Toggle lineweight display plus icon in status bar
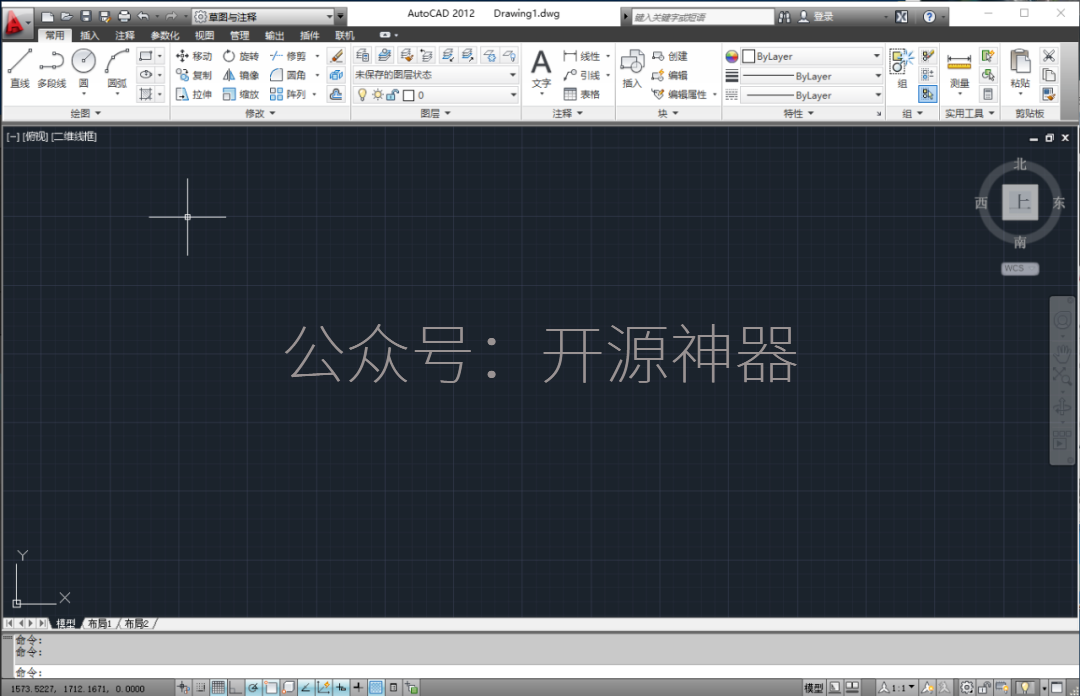Screen dimensions: 1080x696 [358, 687]
